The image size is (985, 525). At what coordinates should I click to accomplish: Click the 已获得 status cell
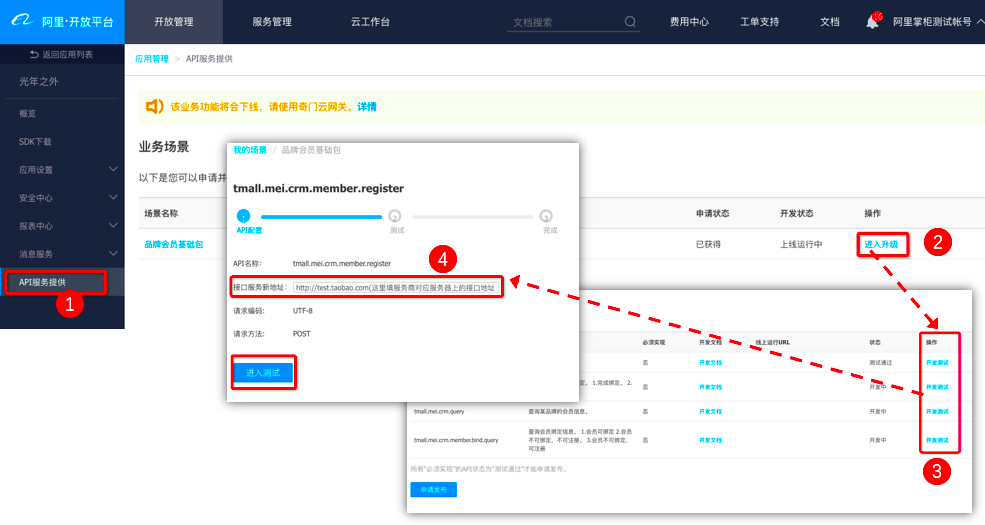tap(708, 244)
